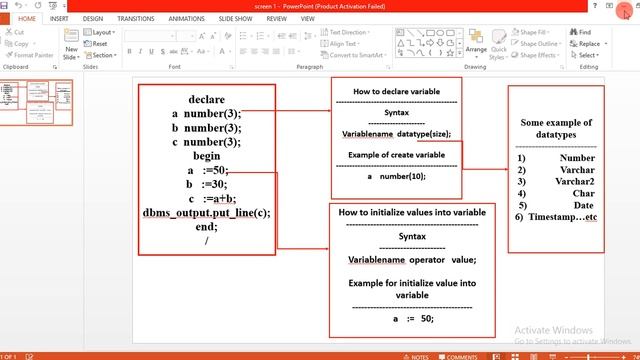Image resolution: width=640 pixels, height=360 pixels.
Task: Open the REVIEW tab
Action: coord(276,19)
